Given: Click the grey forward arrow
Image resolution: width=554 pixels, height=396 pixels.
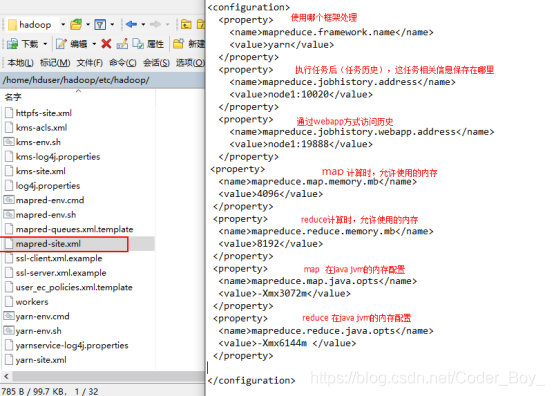Looking at the screenshot, I should [155, 24].
